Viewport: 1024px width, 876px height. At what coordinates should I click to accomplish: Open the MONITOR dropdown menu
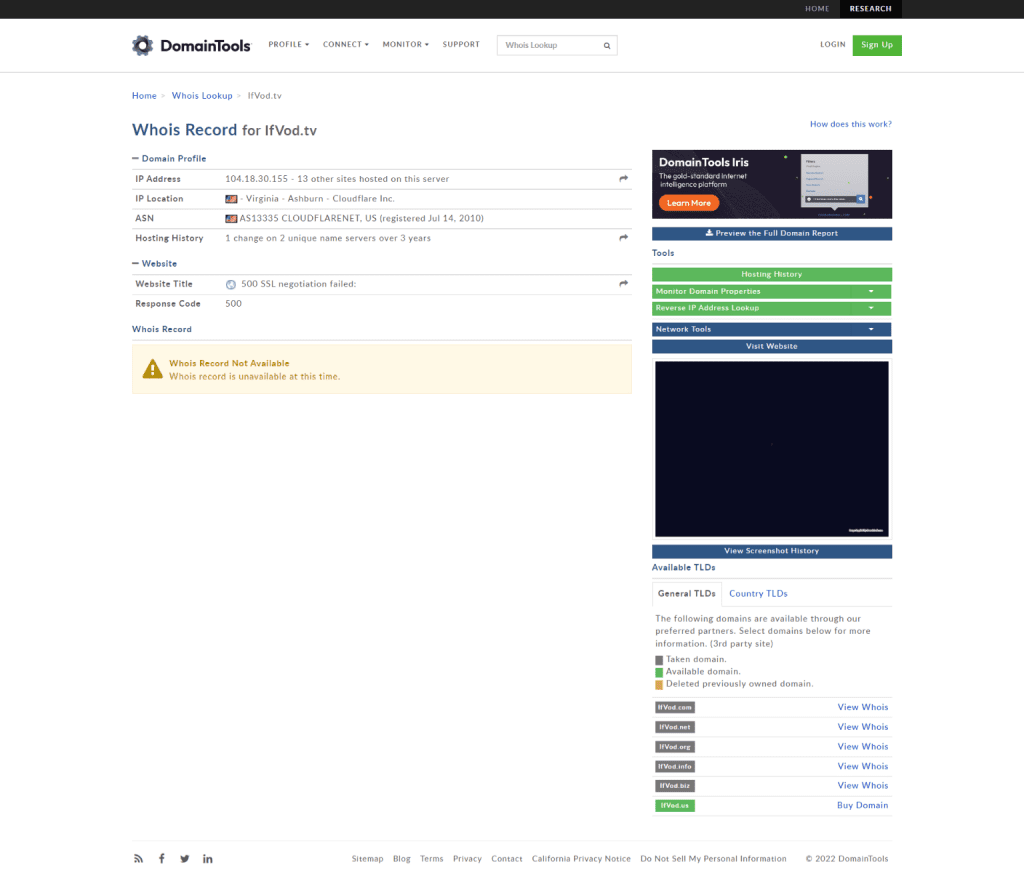[x=406, y=44]
